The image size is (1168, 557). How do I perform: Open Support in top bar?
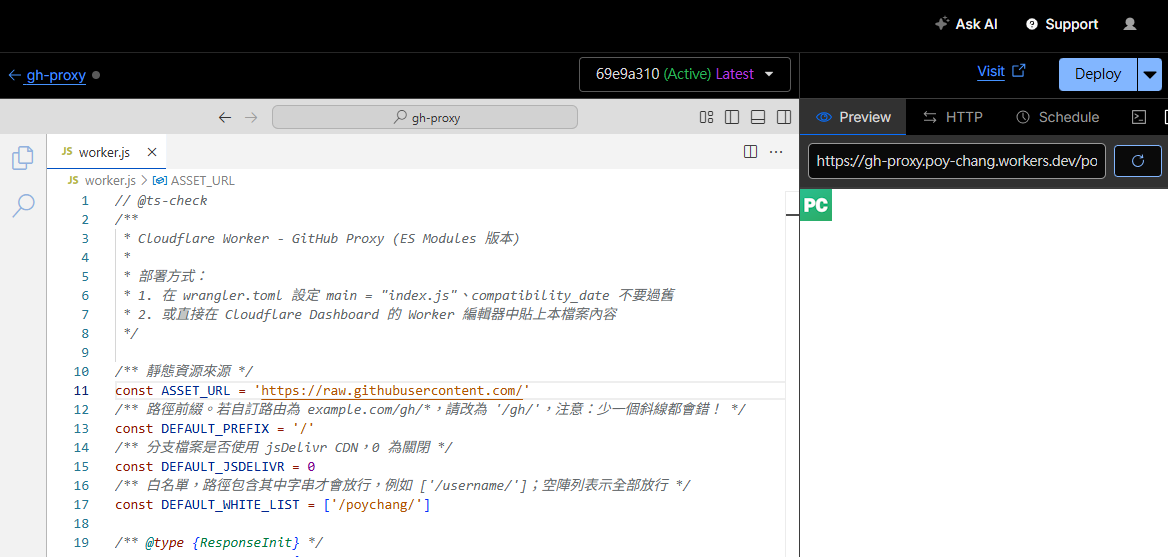tap(1062, 24)
